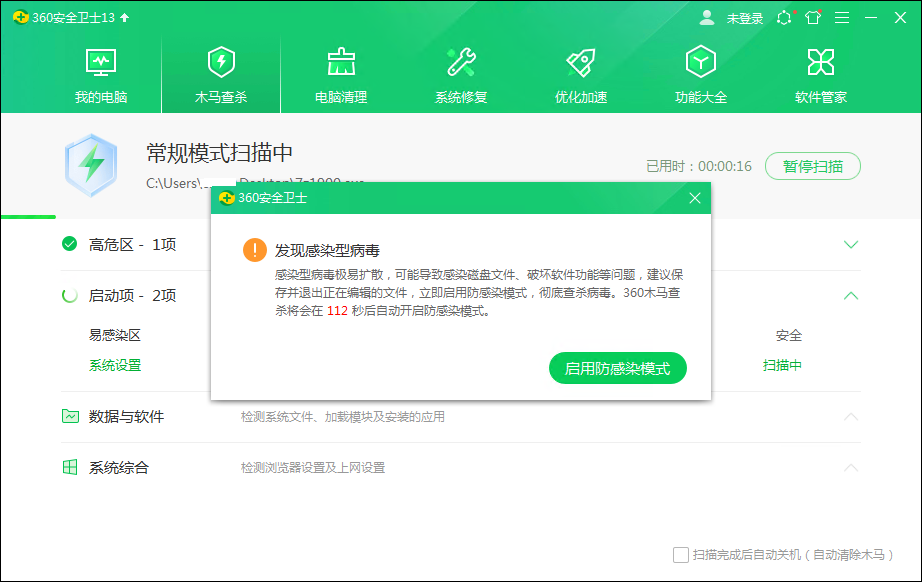Image resolution: width=922 pixels, height=582 pixels.
Task: Click the 启用防感染模式 button
Action: 618,368
